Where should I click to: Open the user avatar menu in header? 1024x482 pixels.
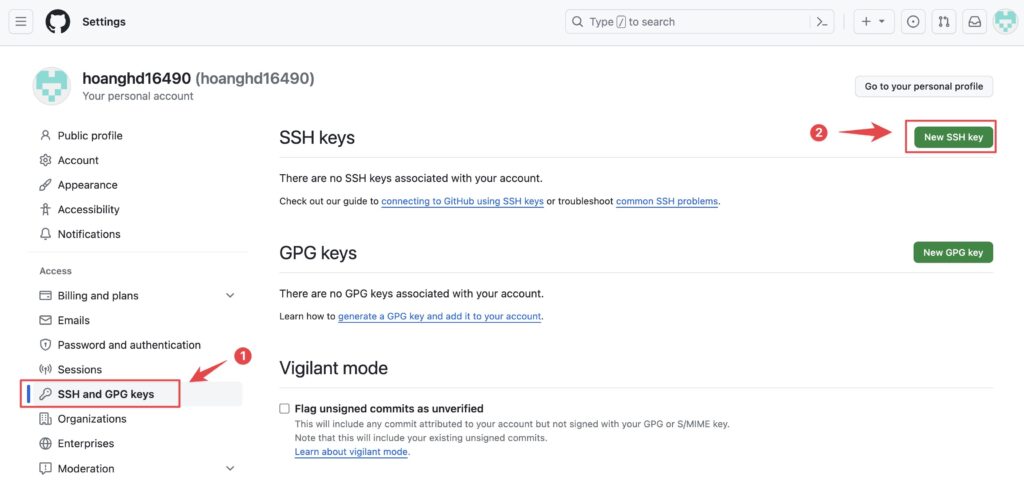coord(1005,22)
